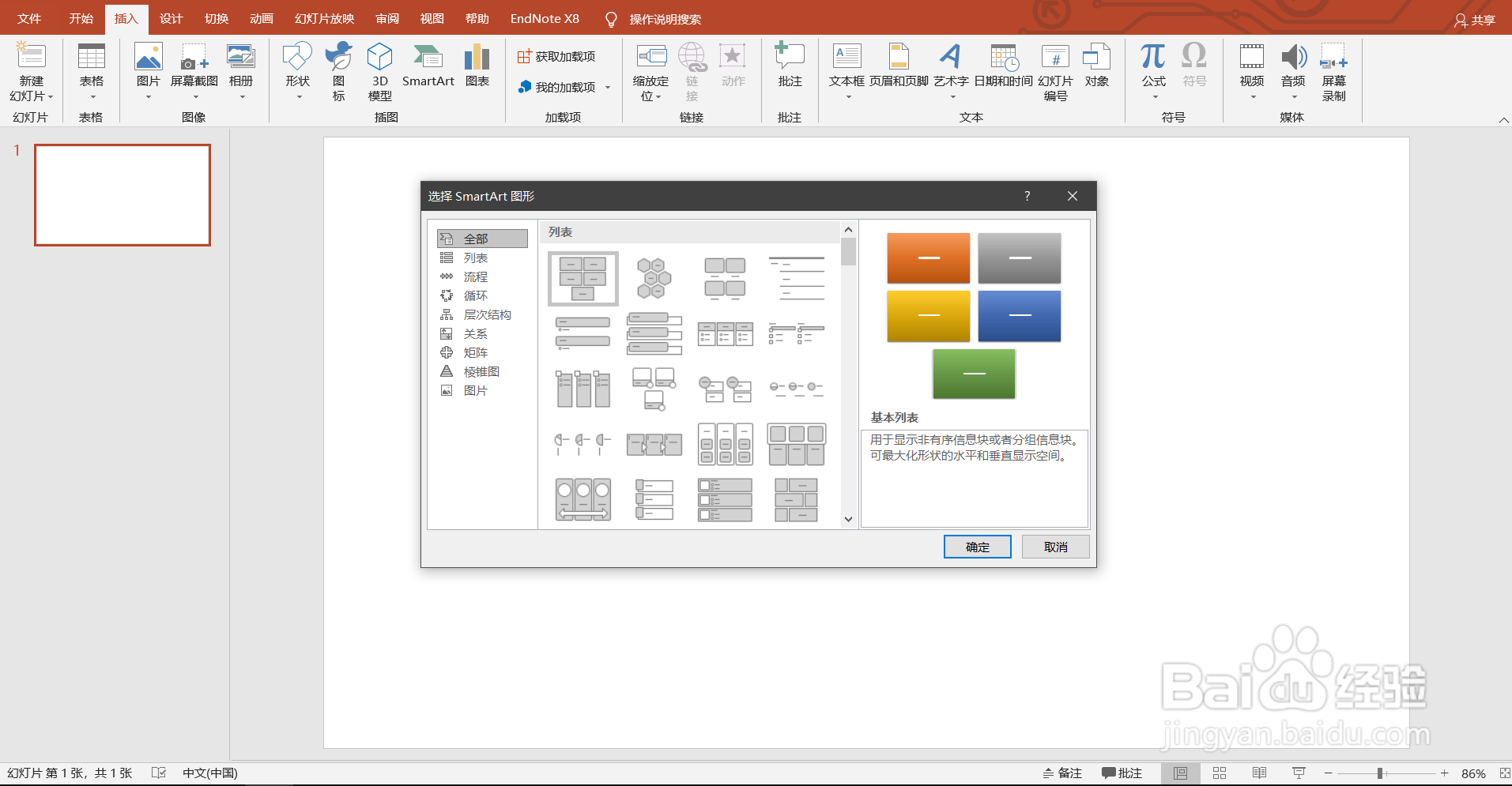1512x786 pixels.
Task: Open the Screenshot (屏幕截图) tool
Action: click(194, 57)
